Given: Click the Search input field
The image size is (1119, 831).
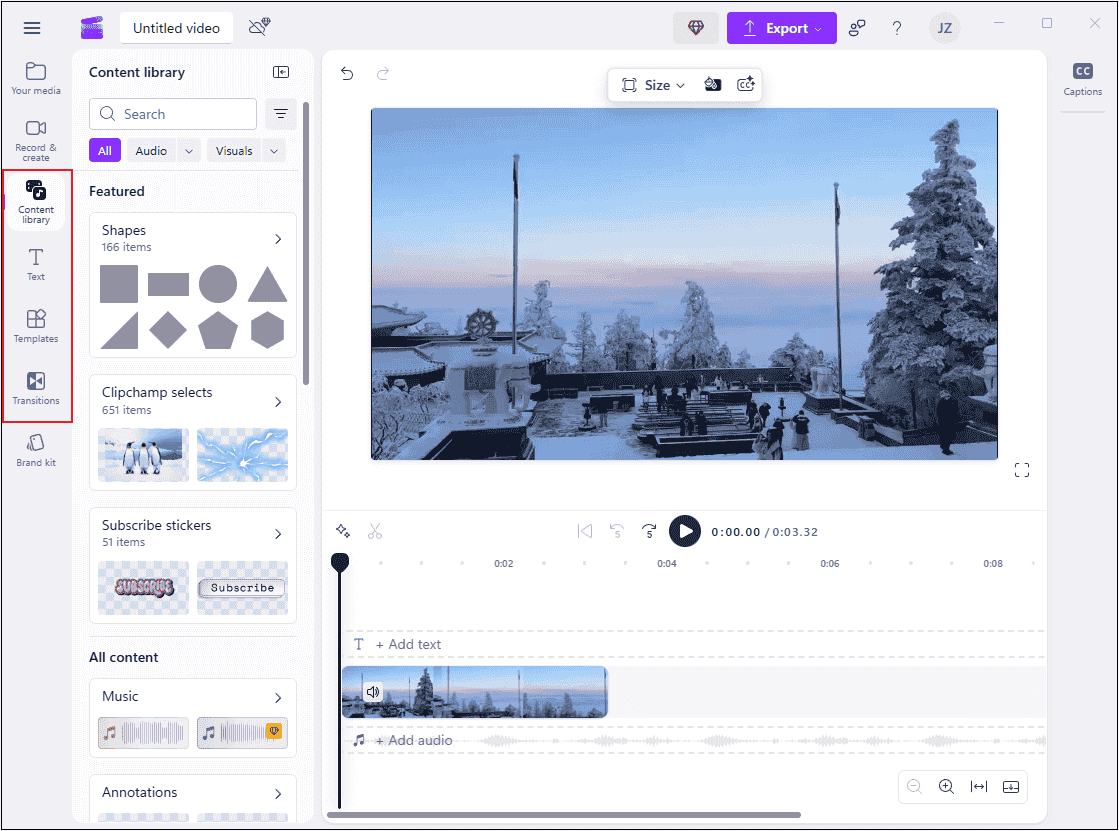Looking at the screenshot, I should point(173,114).
